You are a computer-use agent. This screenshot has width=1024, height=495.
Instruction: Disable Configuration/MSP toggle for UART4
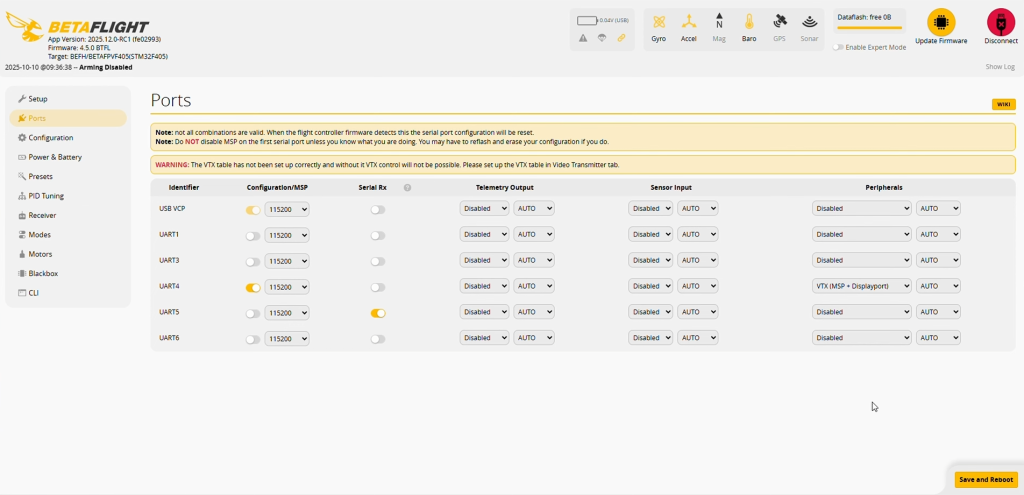[x=253, y=287]
